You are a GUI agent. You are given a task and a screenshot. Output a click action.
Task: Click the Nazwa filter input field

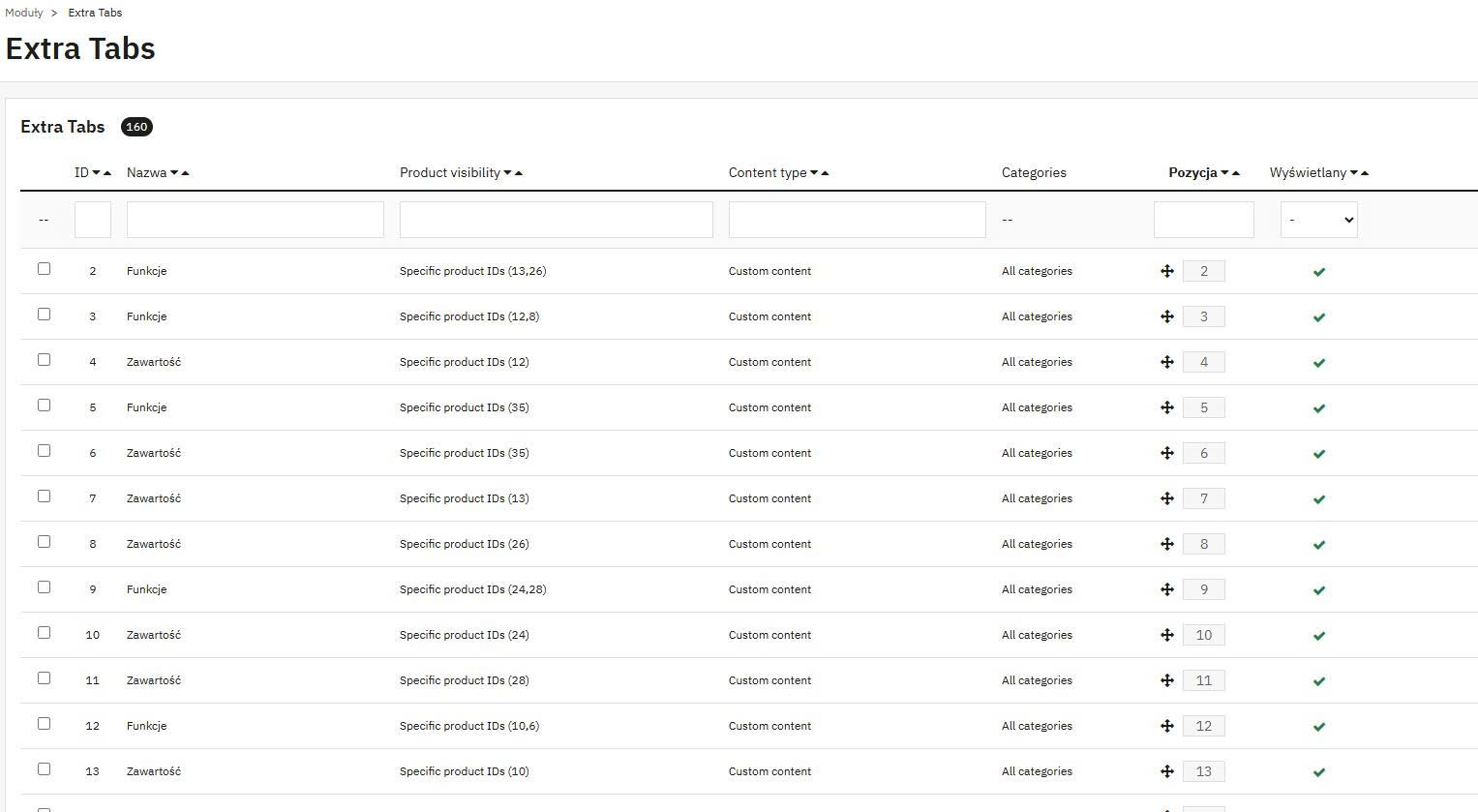[x=256, y=220]
